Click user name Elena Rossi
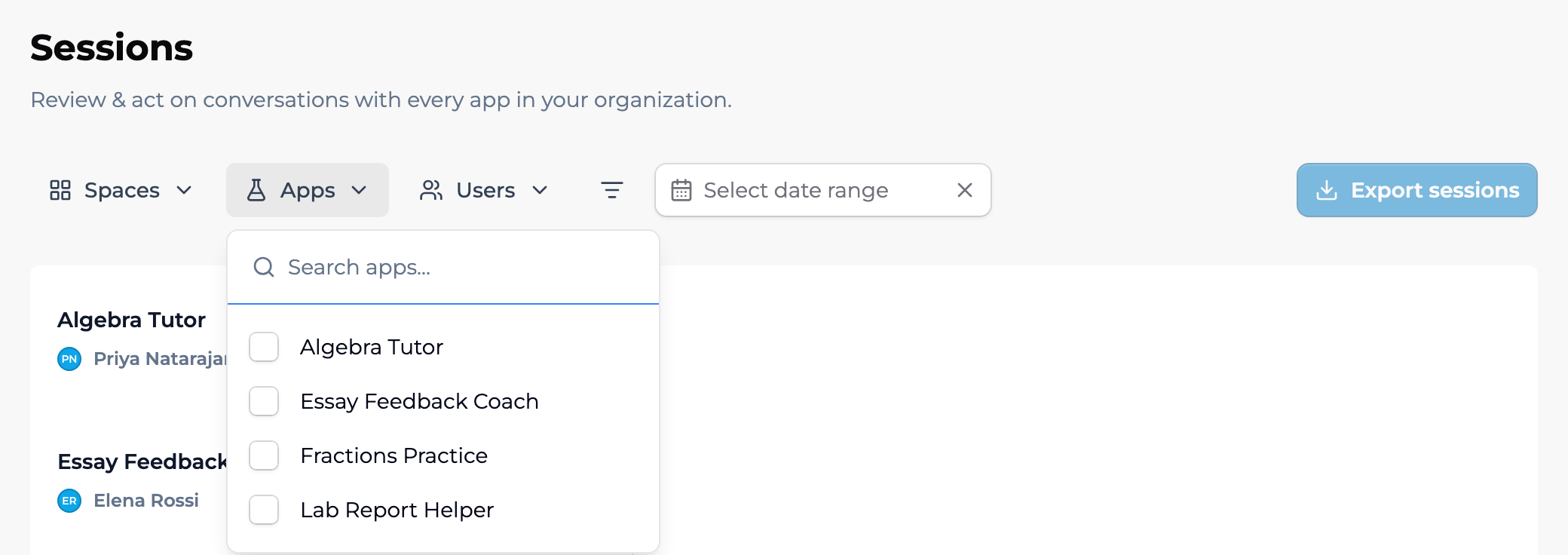1568x555 pixels. click(x=146, y=501)
